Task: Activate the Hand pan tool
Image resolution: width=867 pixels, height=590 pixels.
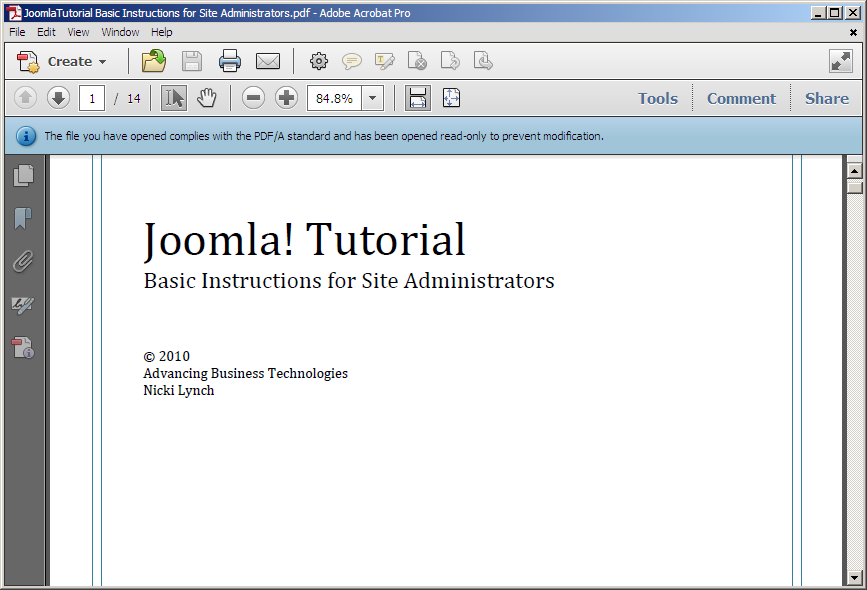Action: pyautogui.click(x=207, y=98)
